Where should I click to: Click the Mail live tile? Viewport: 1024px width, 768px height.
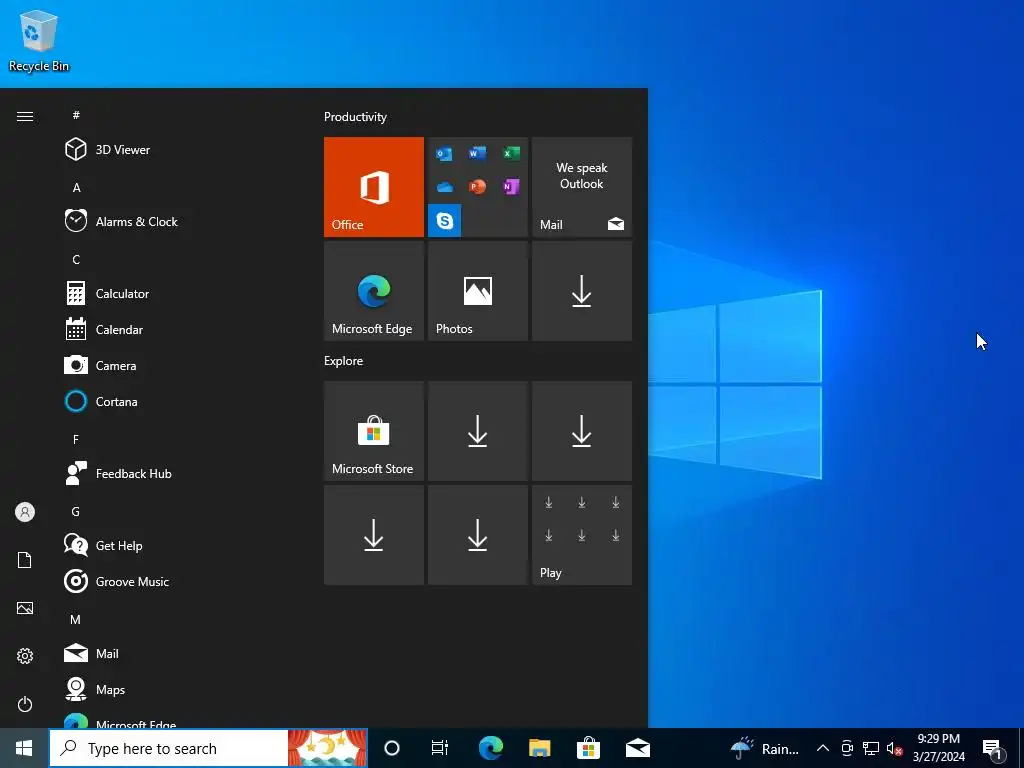[582, 187]
